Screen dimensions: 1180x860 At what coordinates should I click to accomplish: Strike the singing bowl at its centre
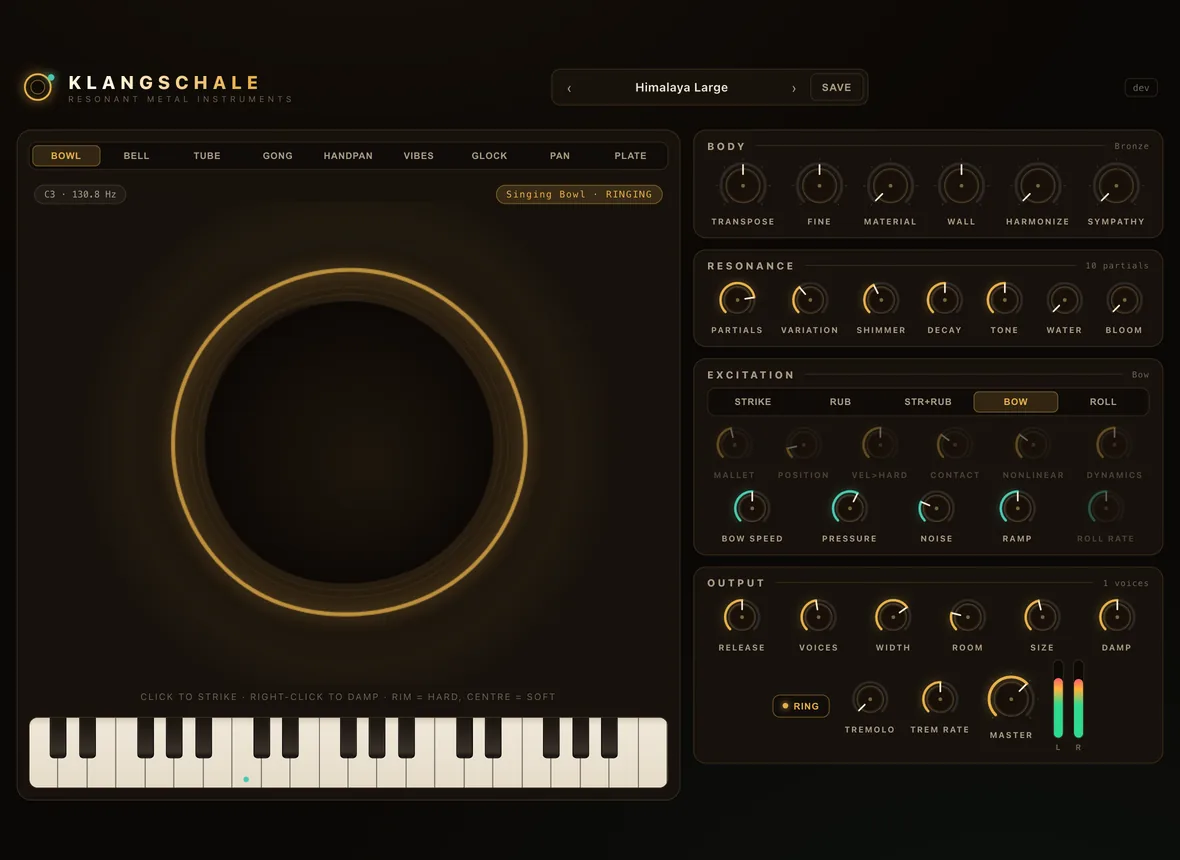(349, 442)
